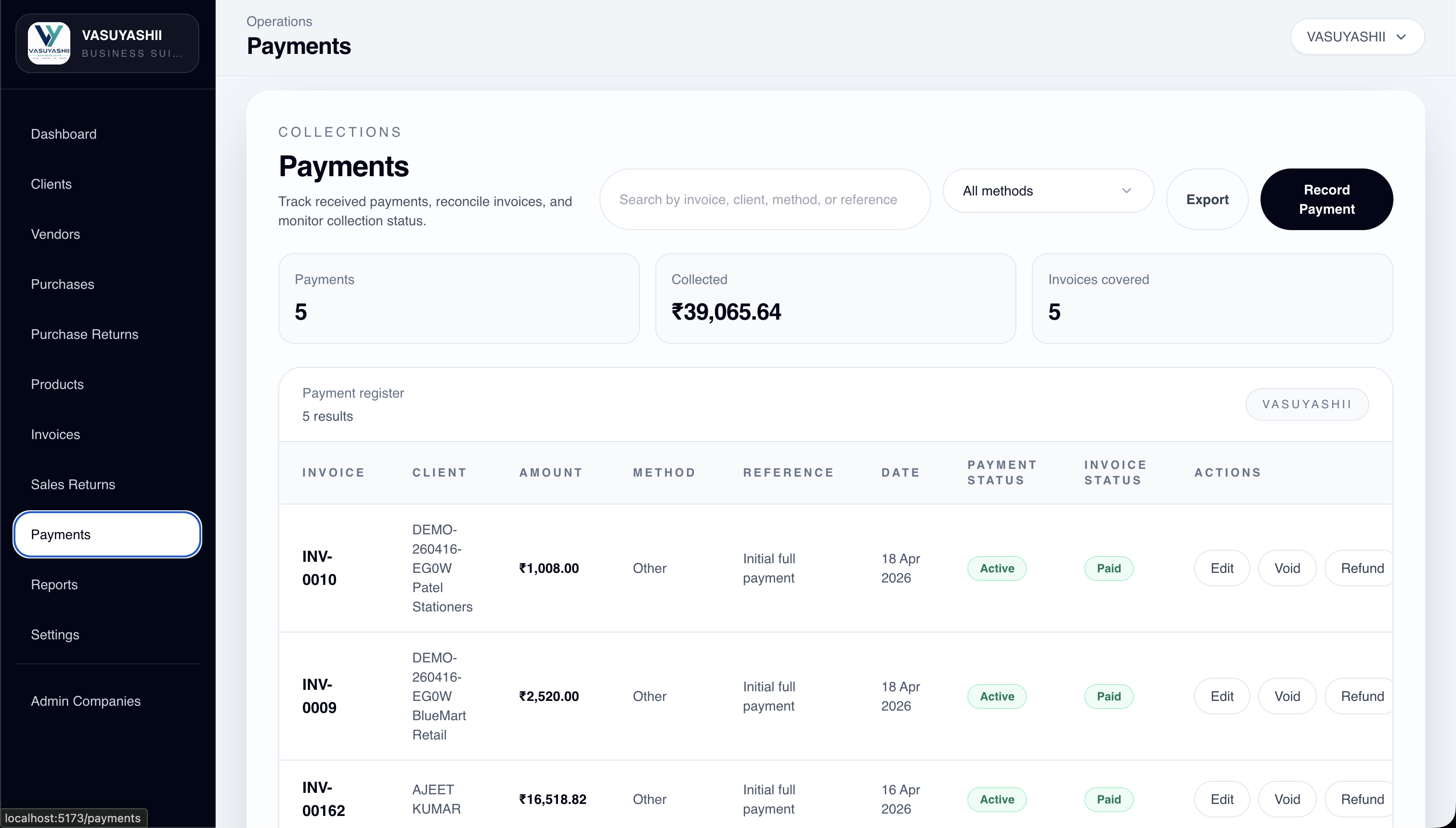Click client AJEET KUMAR cell
Viewport: 1456px width, 828px height.
click(x=436, y=799)
